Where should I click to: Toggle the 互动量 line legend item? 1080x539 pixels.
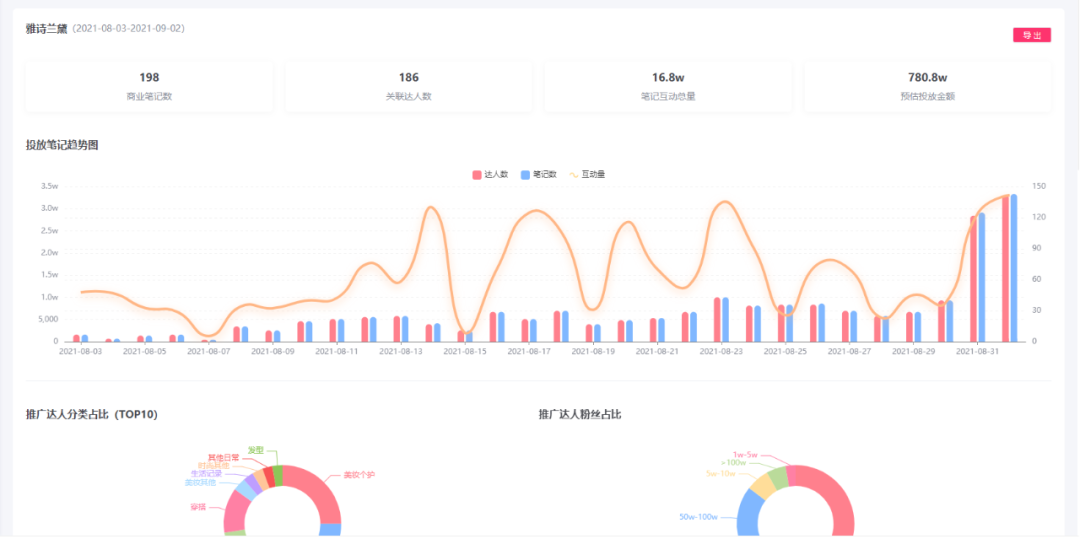pyautogui.click(x=587, y=175)
